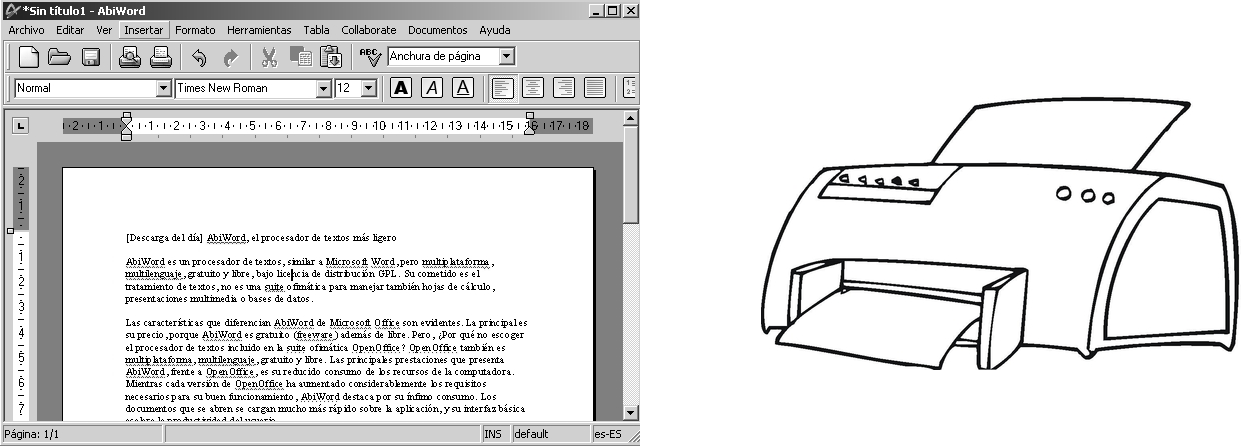Screen dimensions: 1246x448
Task: Open the Editar menu
Action: [x=70, y=30]
